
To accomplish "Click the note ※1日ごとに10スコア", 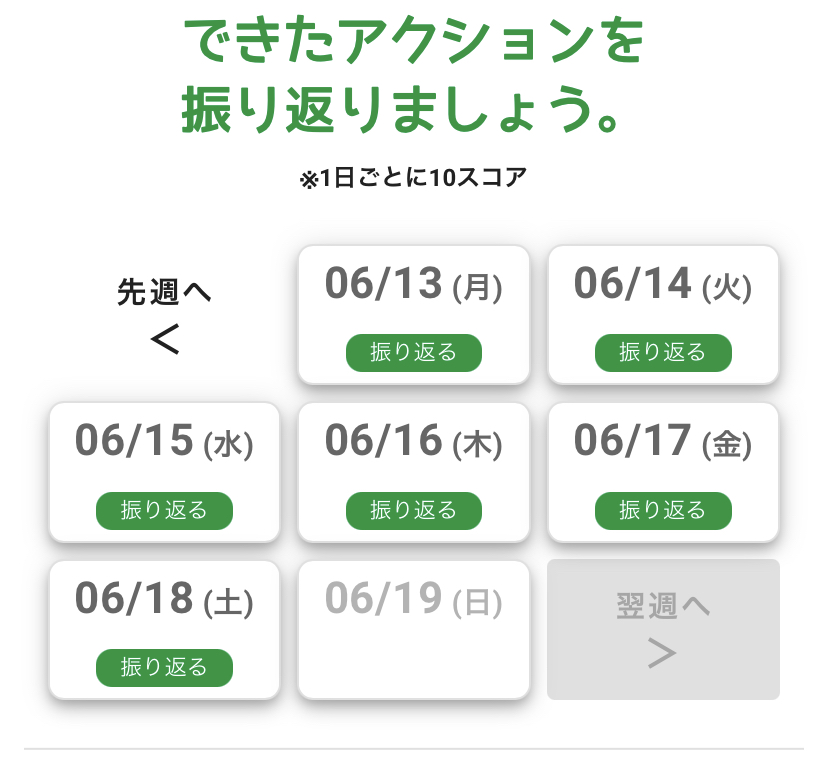I will (413, 177).
